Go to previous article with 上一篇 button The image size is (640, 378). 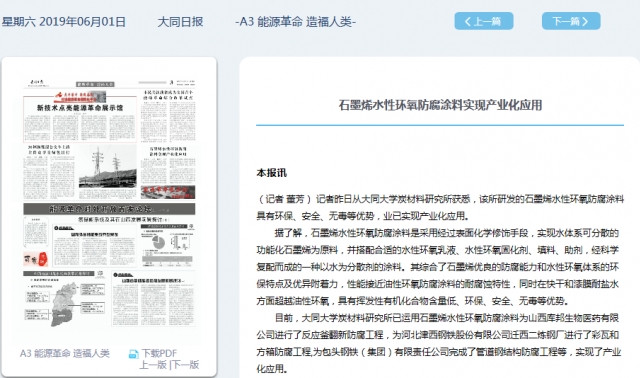click(x=484, y=21)
